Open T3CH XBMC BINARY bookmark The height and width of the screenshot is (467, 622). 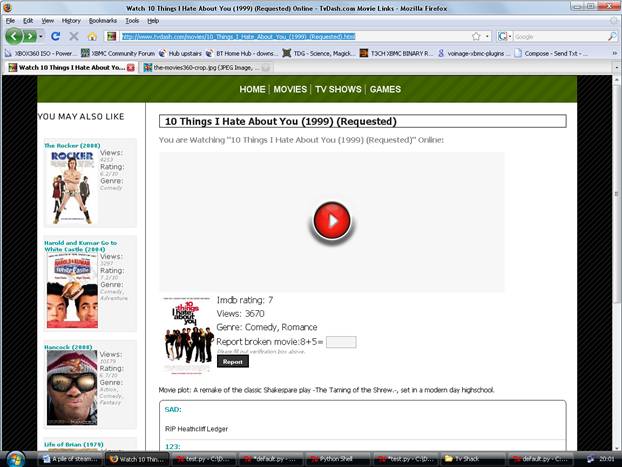396,53
